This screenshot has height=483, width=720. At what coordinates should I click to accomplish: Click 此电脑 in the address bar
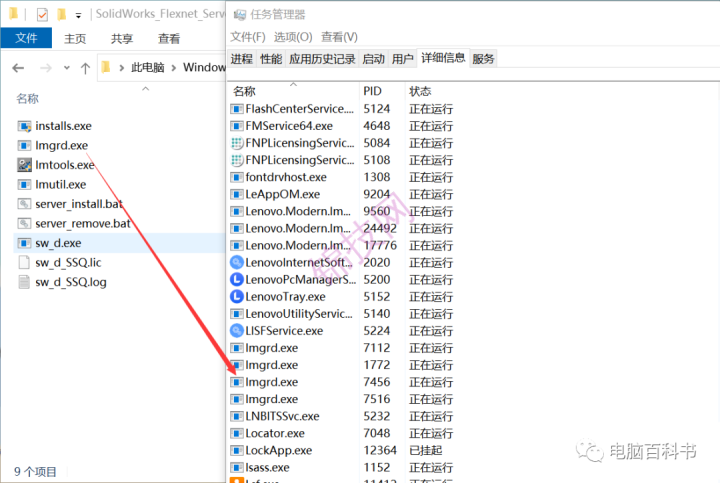click(x=148, y=68)
